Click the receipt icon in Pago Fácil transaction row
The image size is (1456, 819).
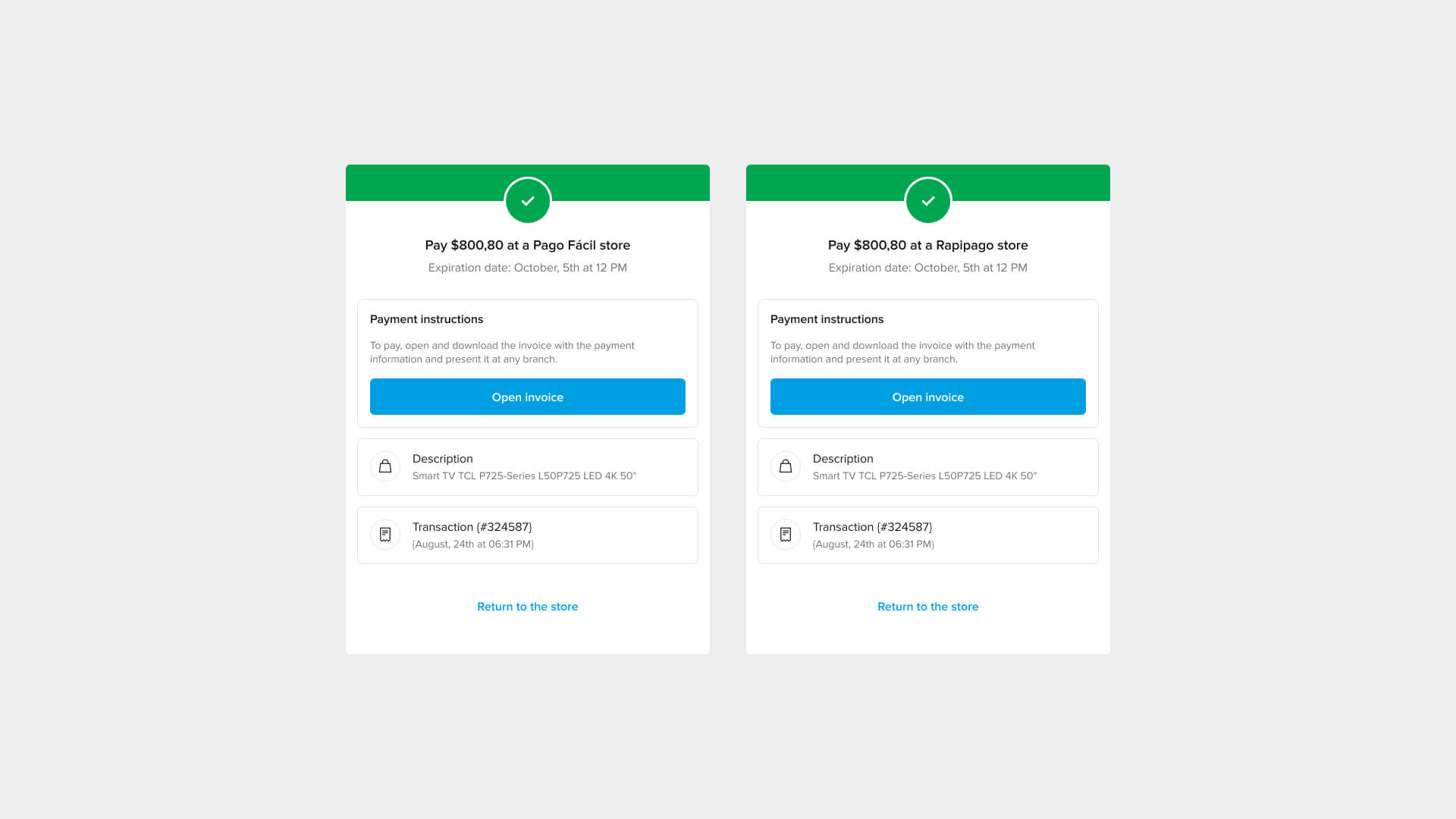click(385, 534)
